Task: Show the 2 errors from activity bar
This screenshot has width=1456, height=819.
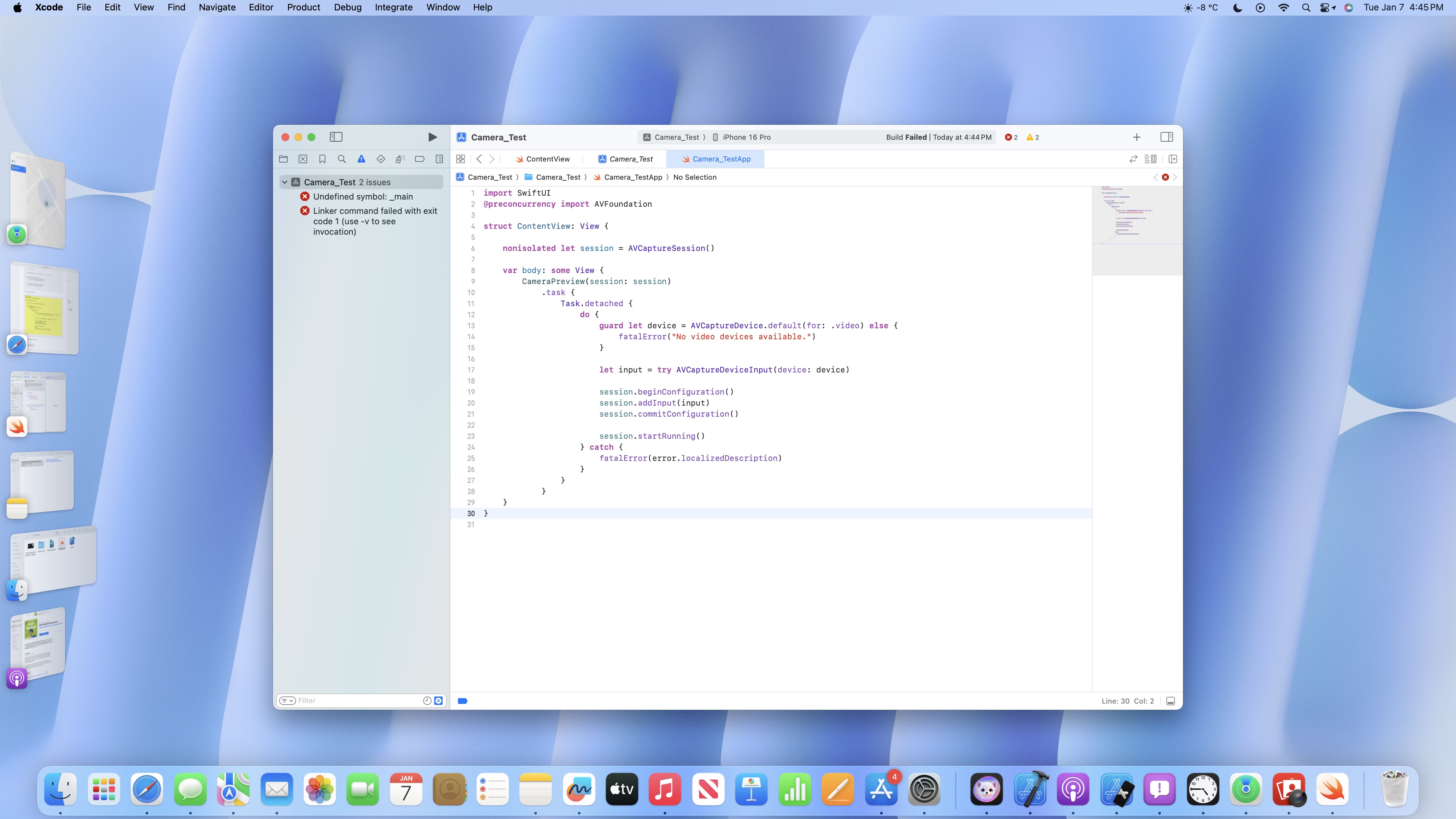Action: [1011, 137]
